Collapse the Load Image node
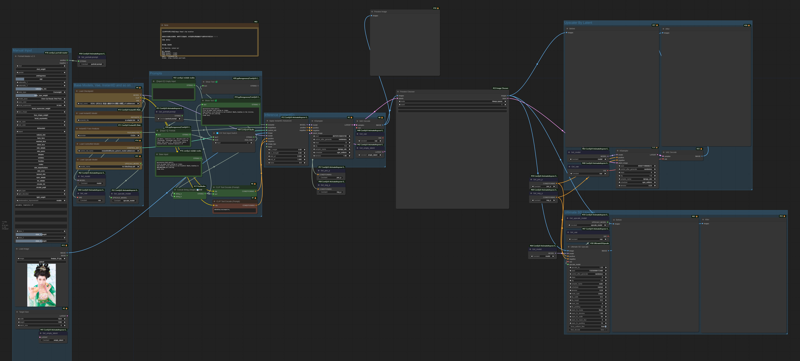 pos(17,249)
